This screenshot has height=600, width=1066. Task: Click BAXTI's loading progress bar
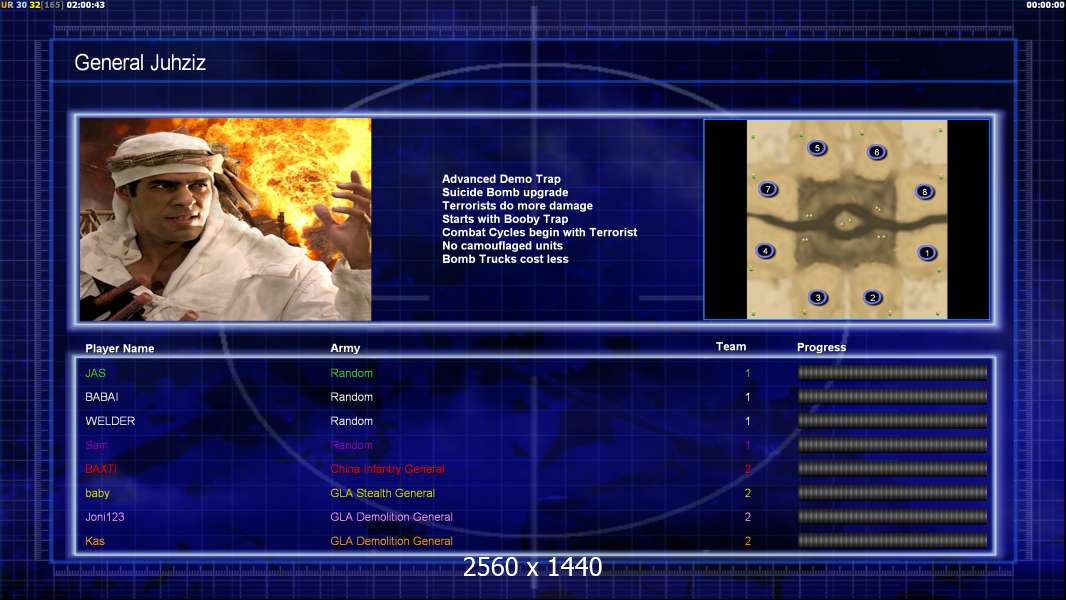pos(893,469)
